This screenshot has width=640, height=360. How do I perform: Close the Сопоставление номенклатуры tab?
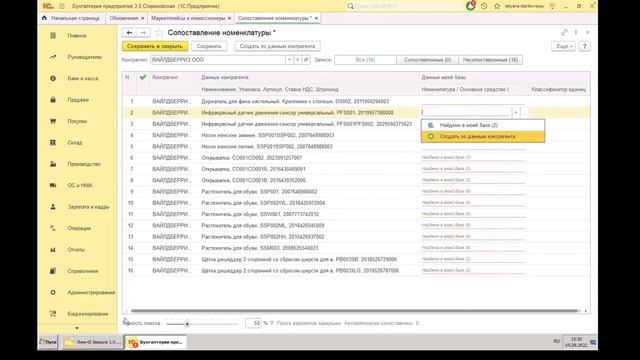click(316, 18)
